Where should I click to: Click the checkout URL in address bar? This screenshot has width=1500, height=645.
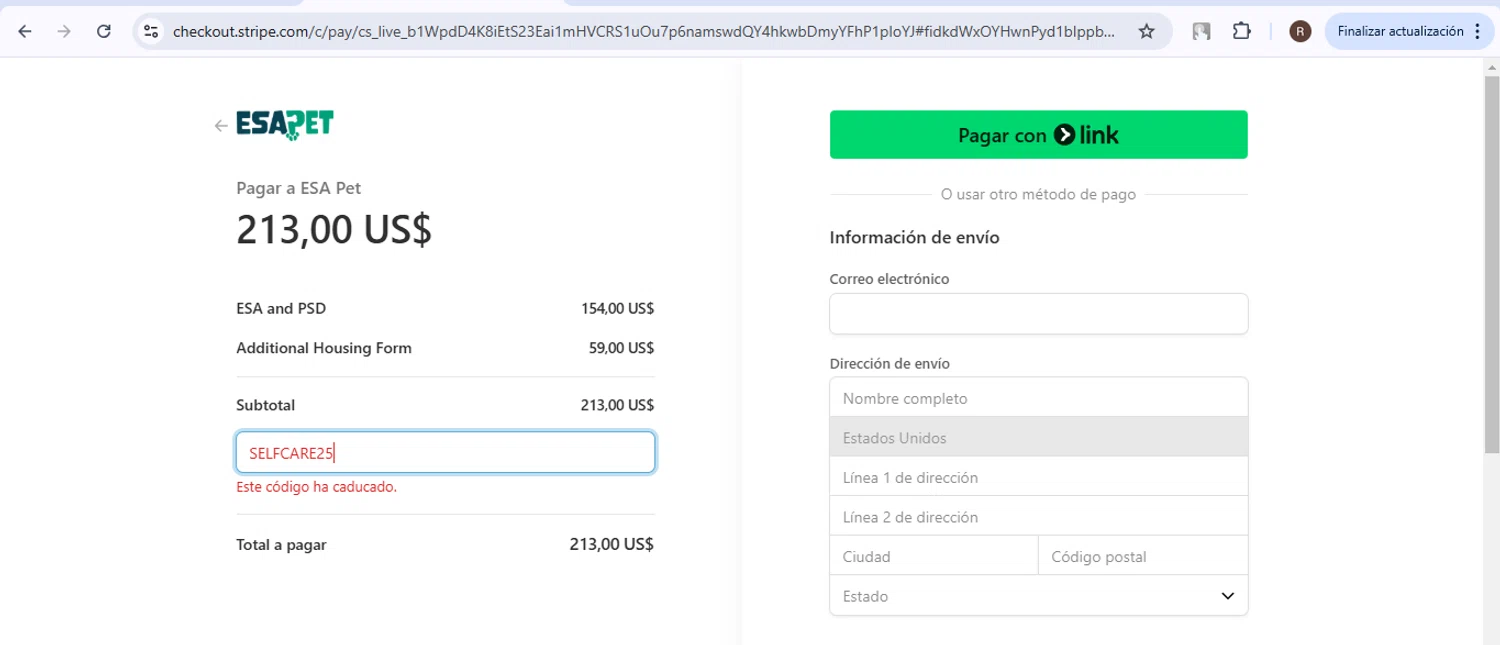(x=644, y=31)
